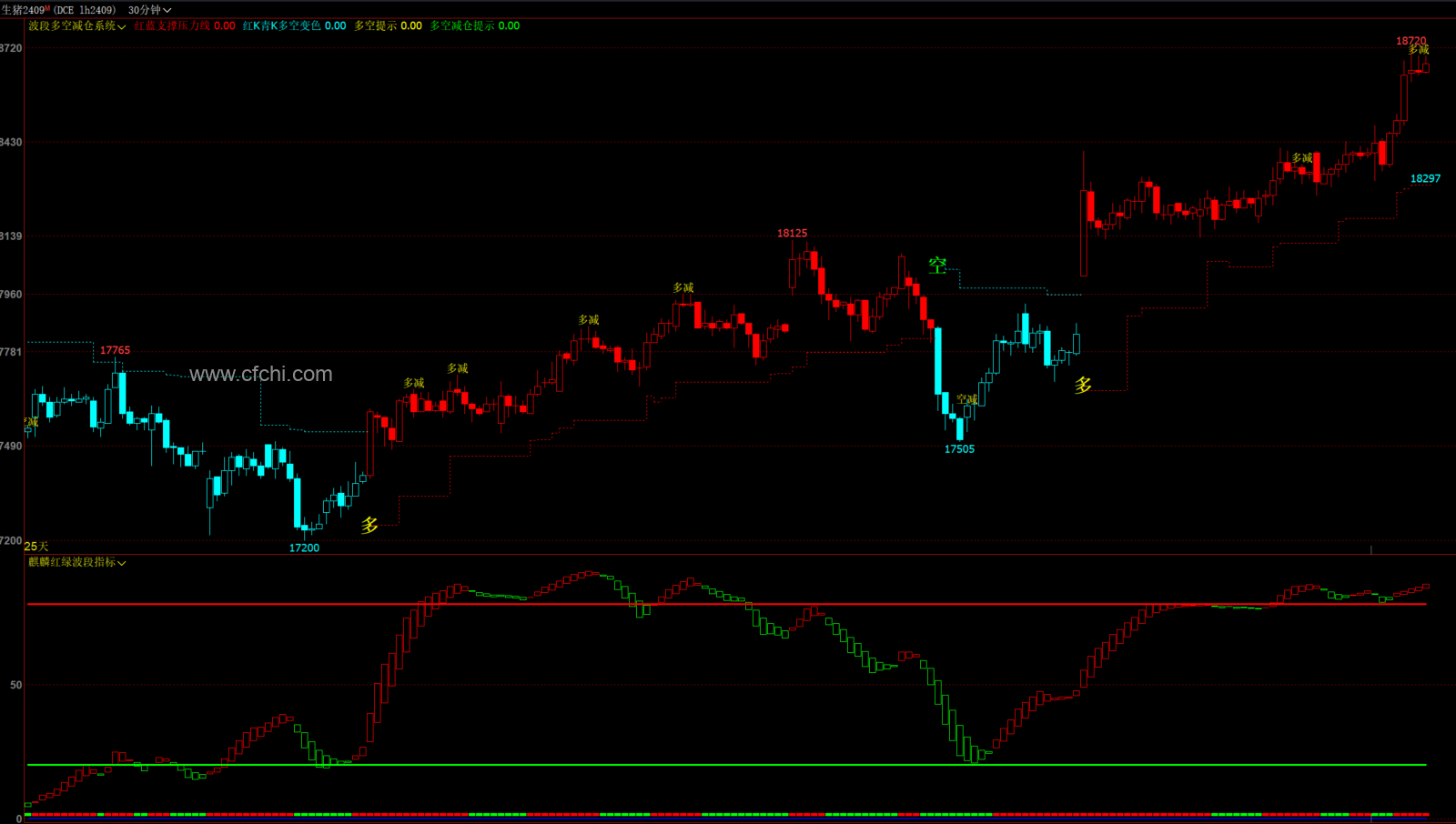Click the 空减 marker near 17505
This screenshot has width=1456, height=824.
tap(966, 399)
